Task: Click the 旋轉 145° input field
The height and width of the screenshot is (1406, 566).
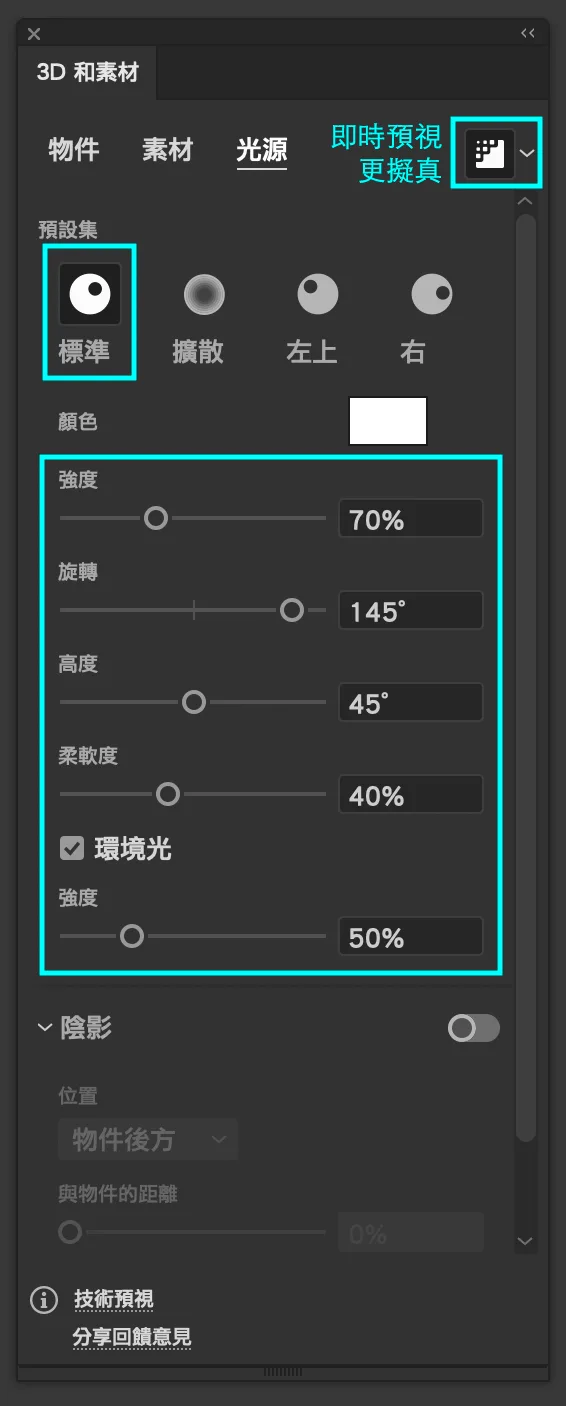Action: pos(411,610)
